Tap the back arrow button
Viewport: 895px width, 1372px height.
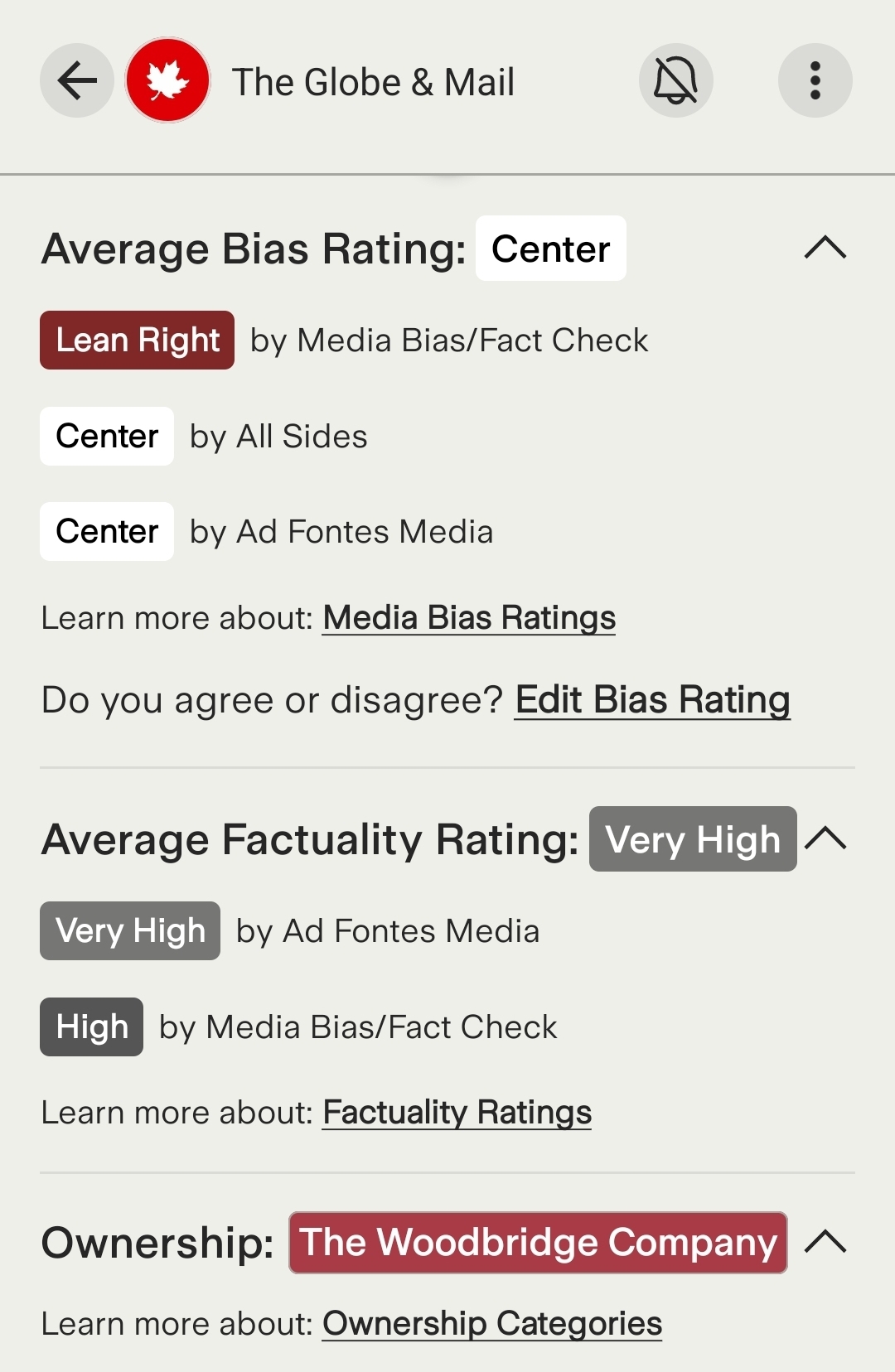point(77,80)
